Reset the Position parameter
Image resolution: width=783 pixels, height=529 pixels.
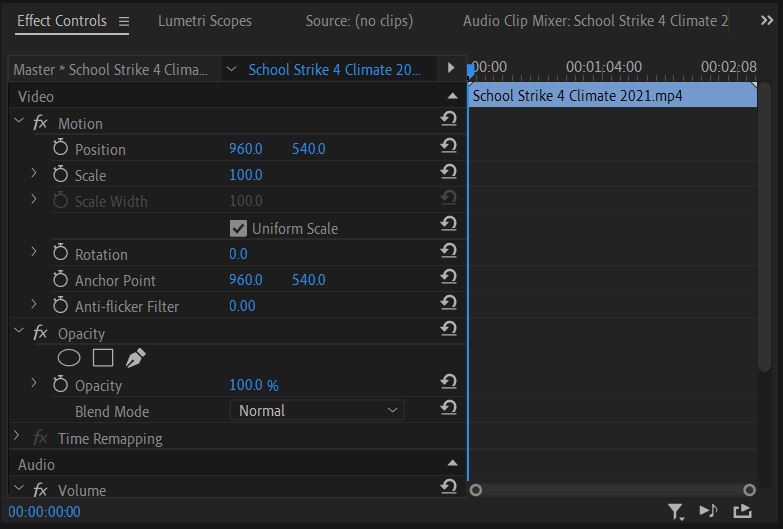coord(448,145)
